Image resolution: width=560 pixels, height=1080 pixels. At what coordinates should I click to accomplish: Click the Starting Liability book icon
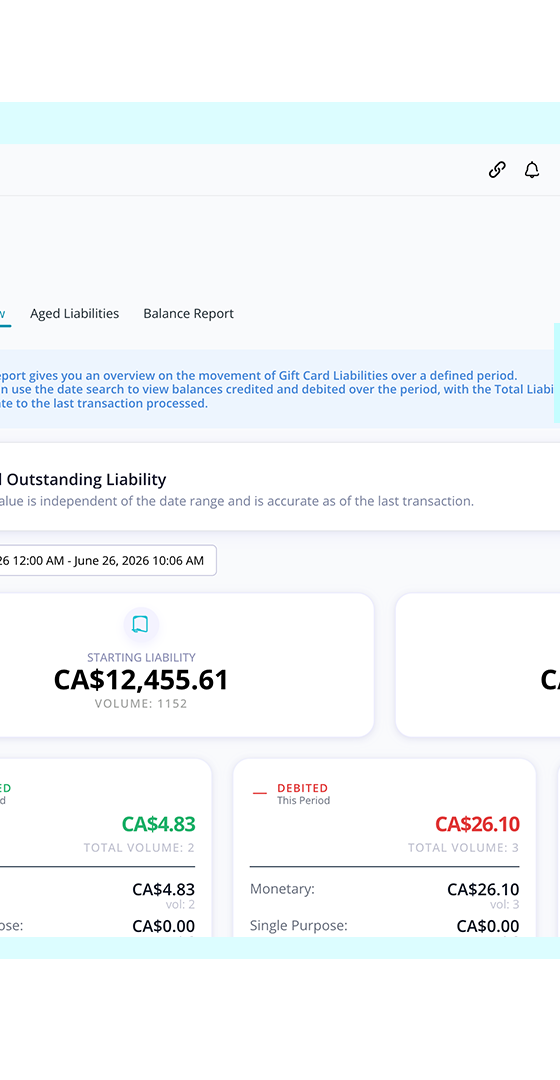[x=141, y=625]
